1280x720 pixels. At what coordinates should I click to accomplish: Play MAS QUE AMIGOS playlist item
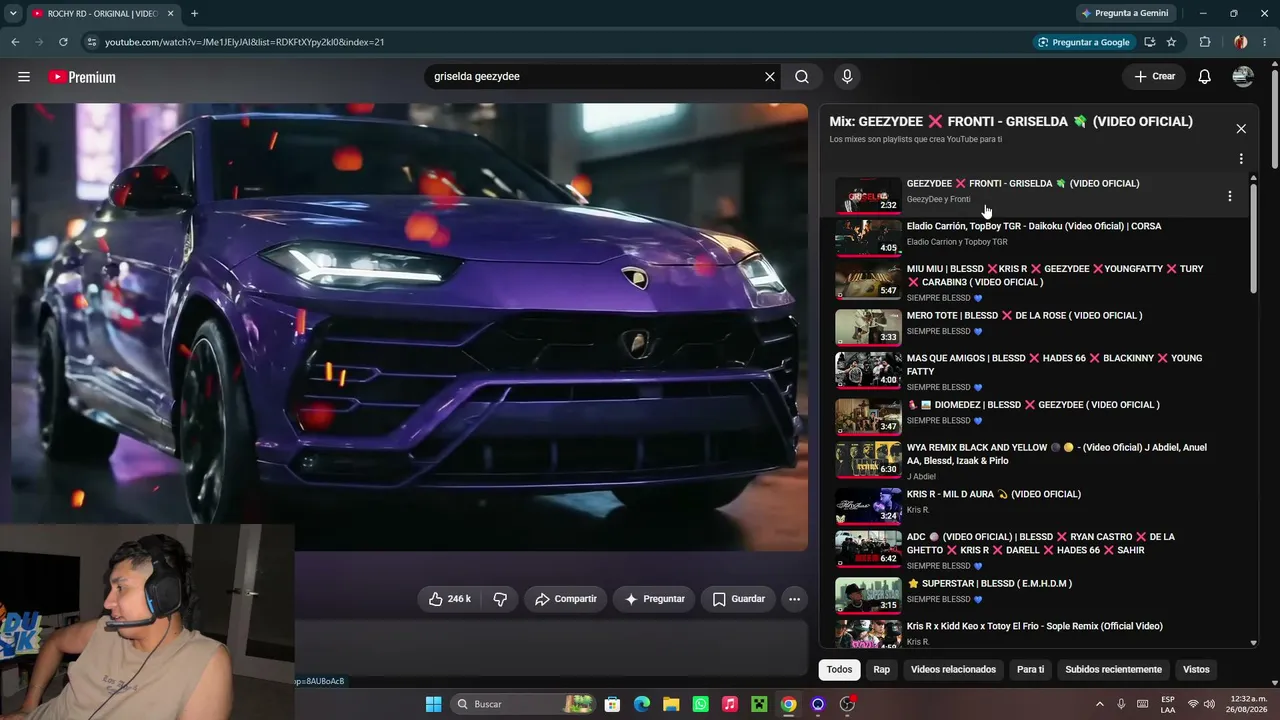tap(1034, 371)
